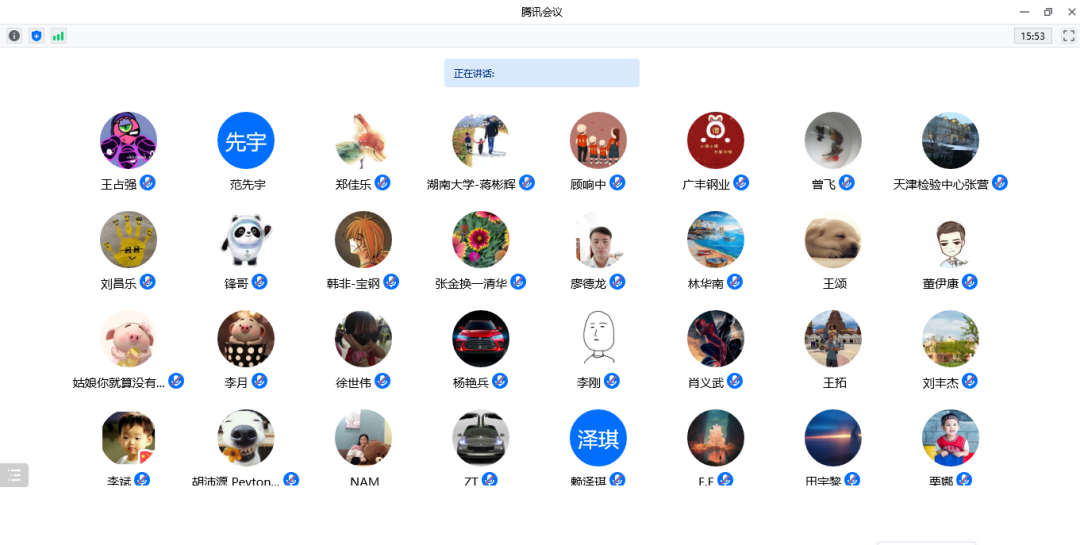Click the mic icon beside 林华南
1080x545 pixels.
tap(735, 282)
